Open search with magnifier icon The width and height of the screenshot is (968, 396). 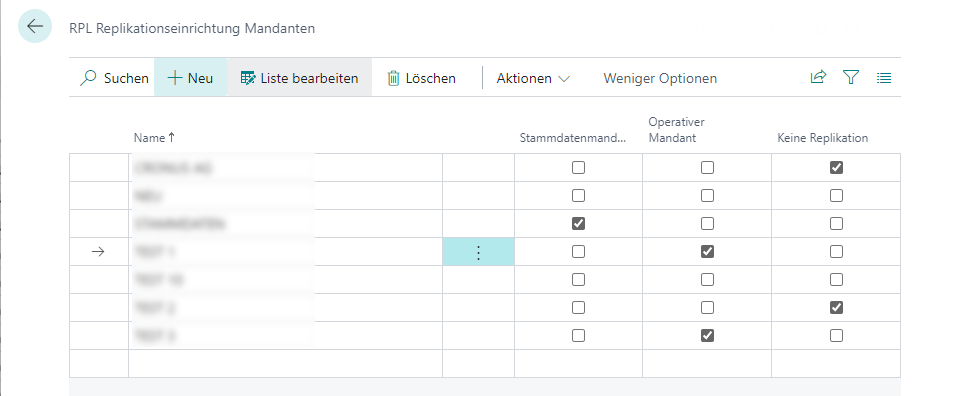click(x=89, y=78)
